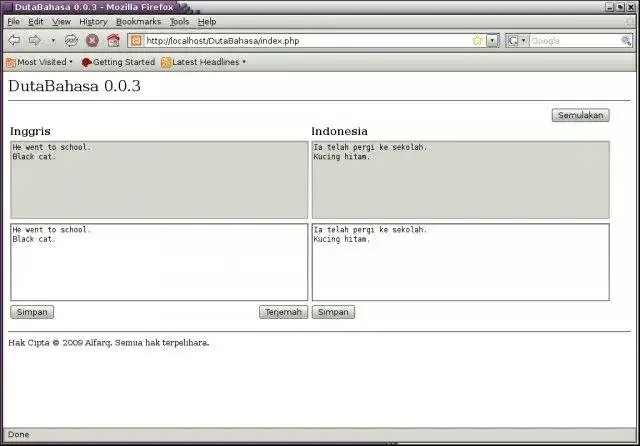The width and height of the screenshot is (640, 446).
Task: Open the Help menu
Action: 207,22
